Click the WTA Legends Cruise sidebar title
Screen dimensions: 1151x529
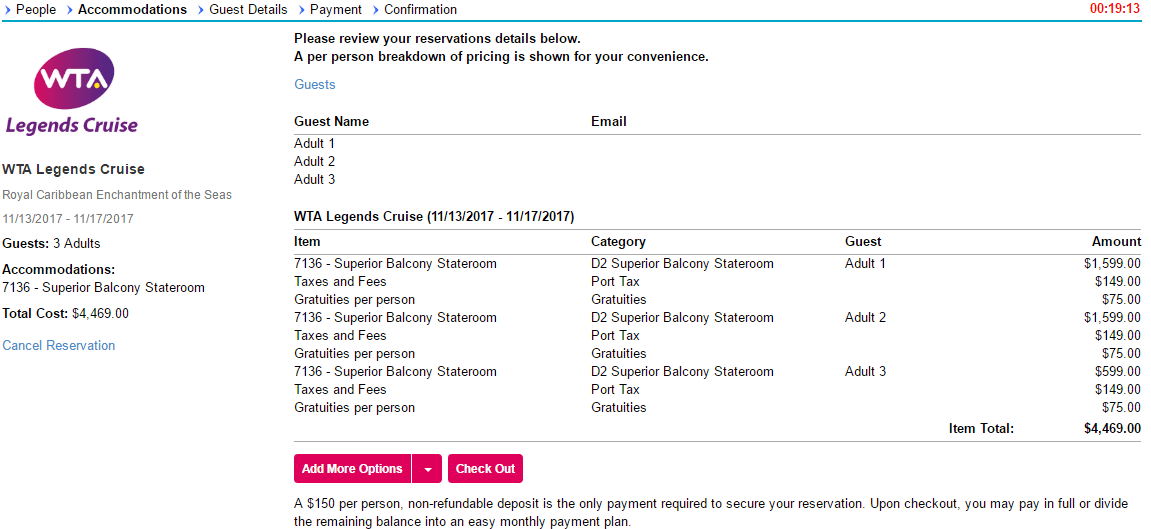(74, 170)
